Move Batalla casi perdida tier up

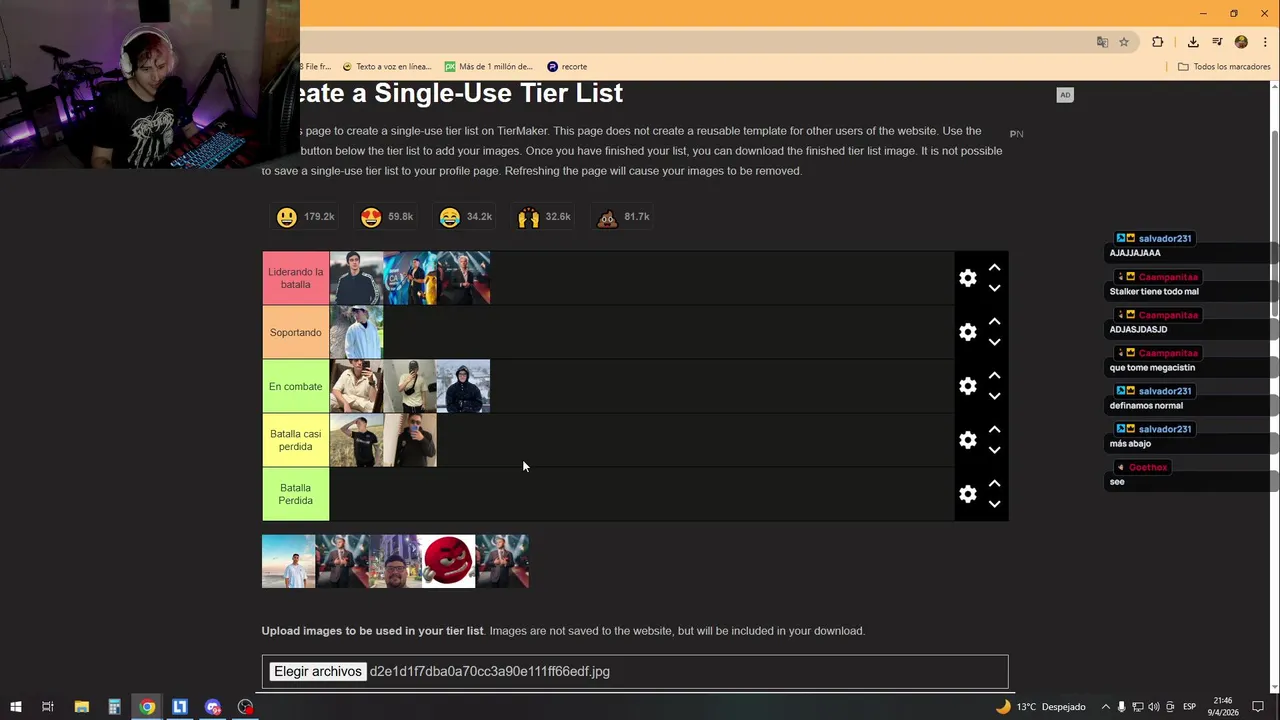tap(994, 430)
